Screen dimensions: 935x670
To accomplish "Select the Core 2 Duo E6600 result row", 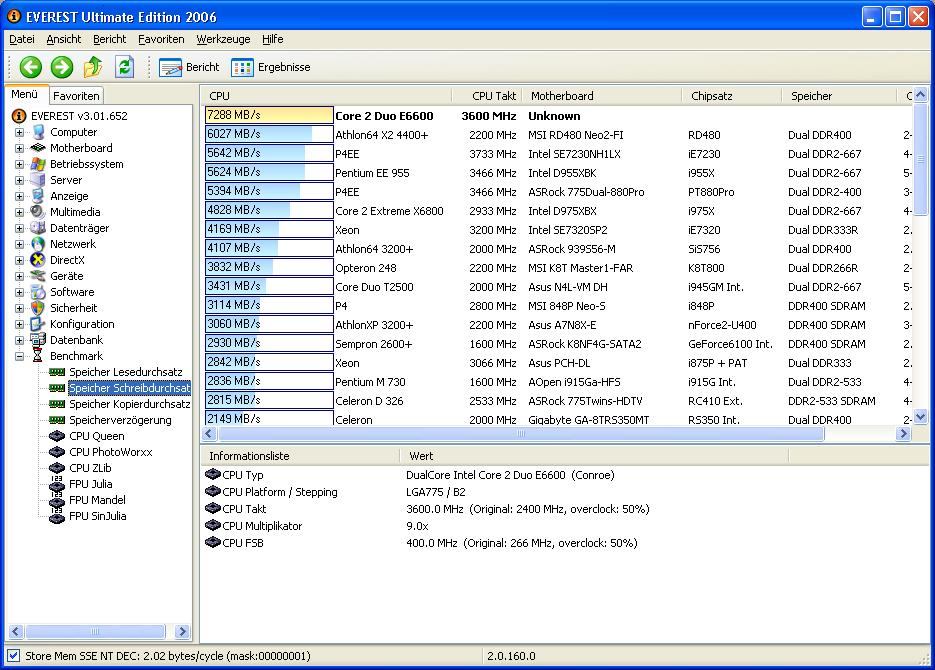I will [x=558, y=116].
